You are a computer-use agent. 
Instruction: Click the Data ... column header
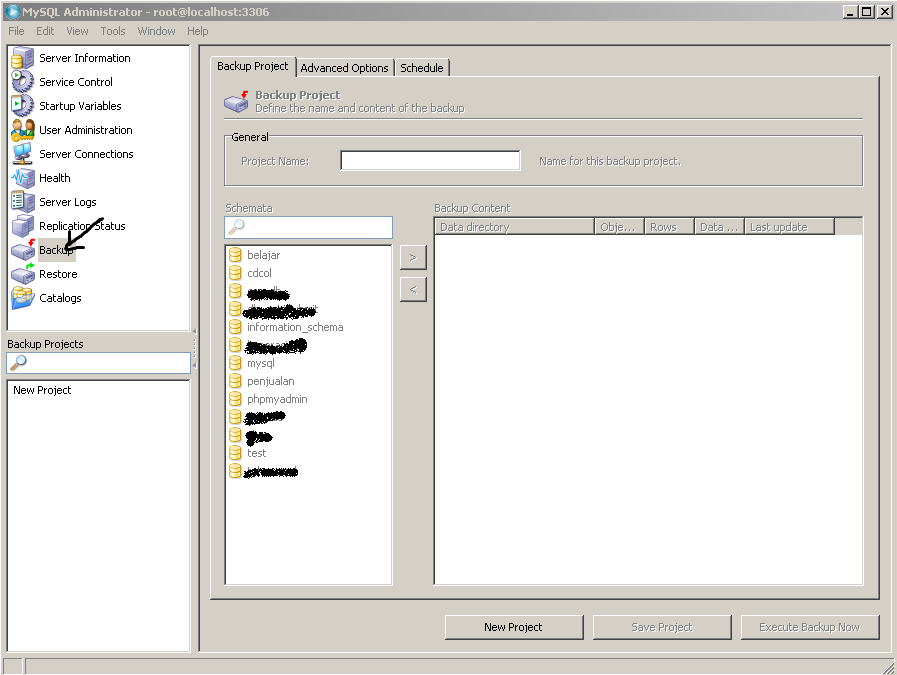[719, 227]
